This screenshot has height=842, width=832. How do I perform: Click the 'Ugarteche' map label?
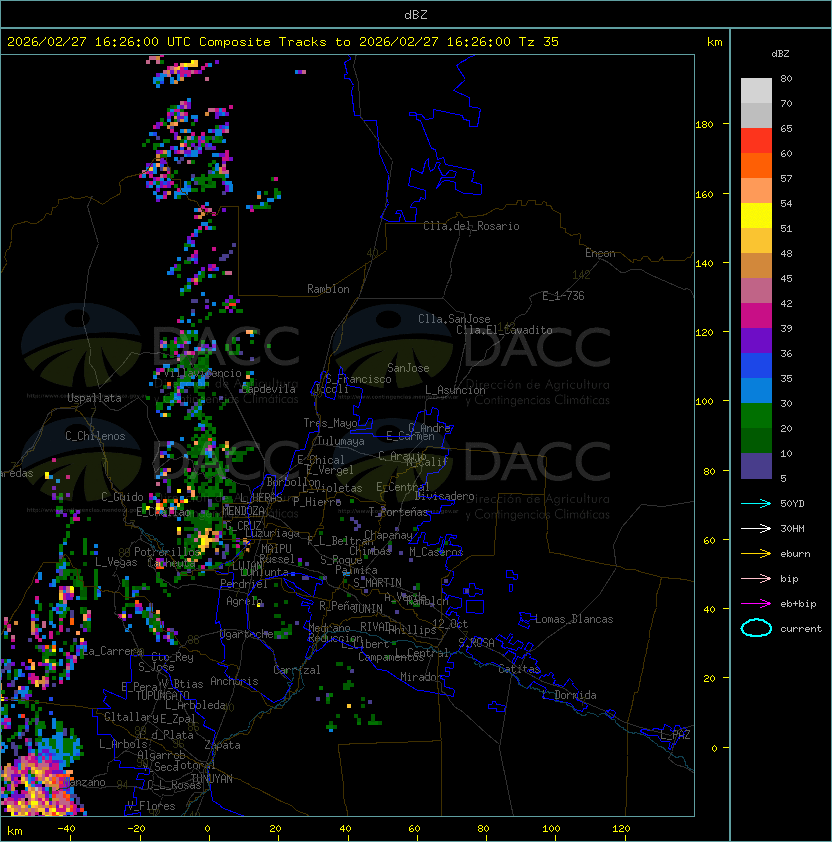tap(247, 634)
